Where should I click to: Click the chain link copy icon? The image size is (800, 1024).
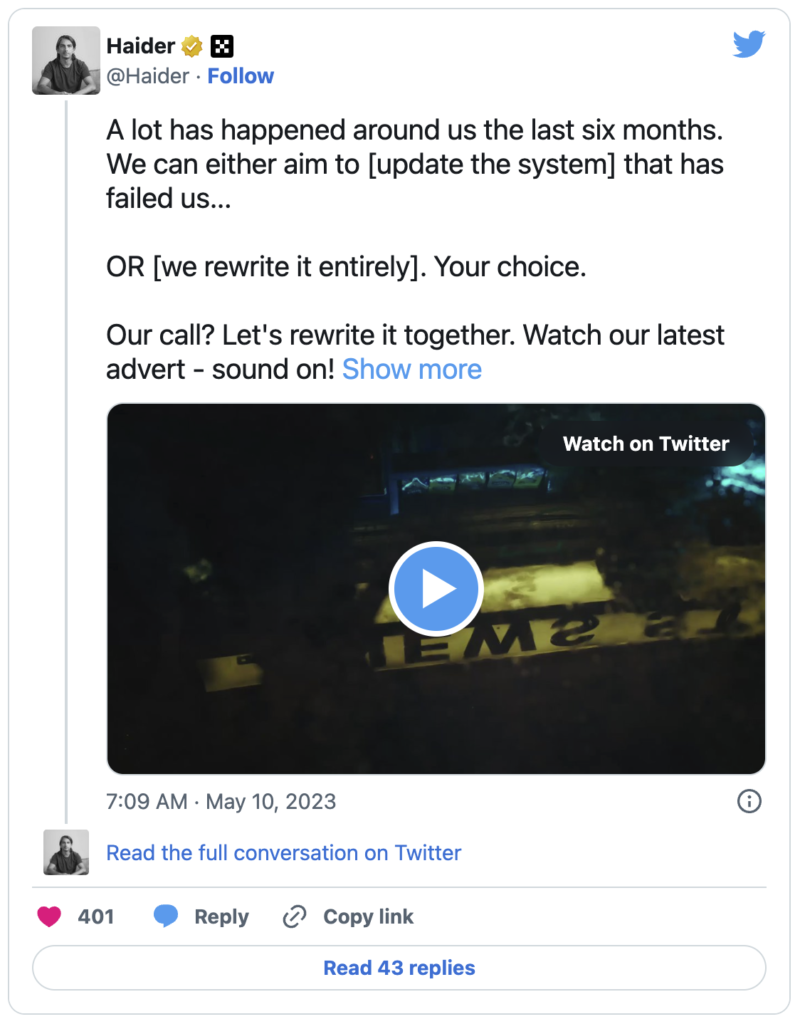pyautogui.click(x=295, y=916)
